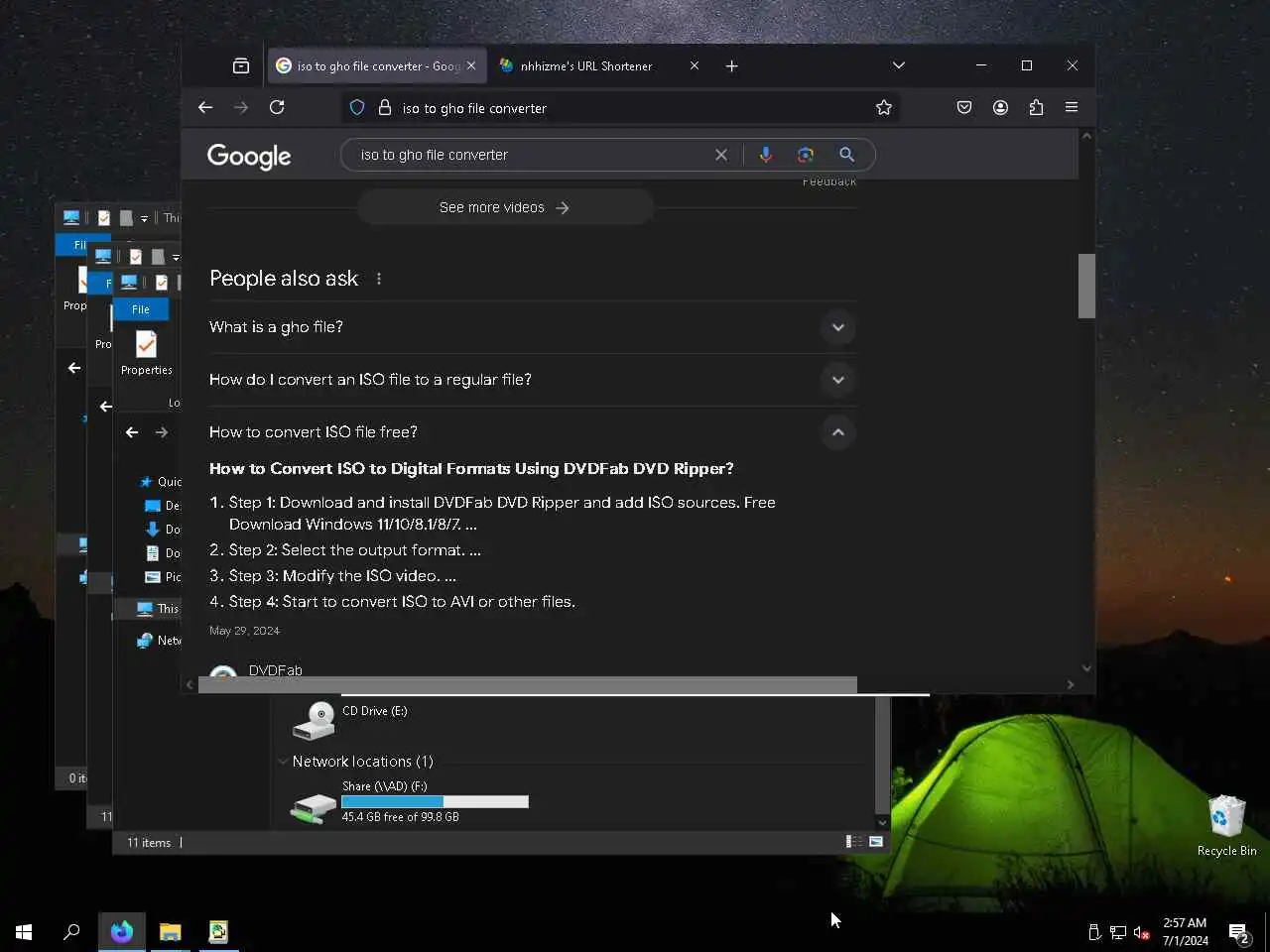Go back in Firefox browser

(x=205, y=107)
